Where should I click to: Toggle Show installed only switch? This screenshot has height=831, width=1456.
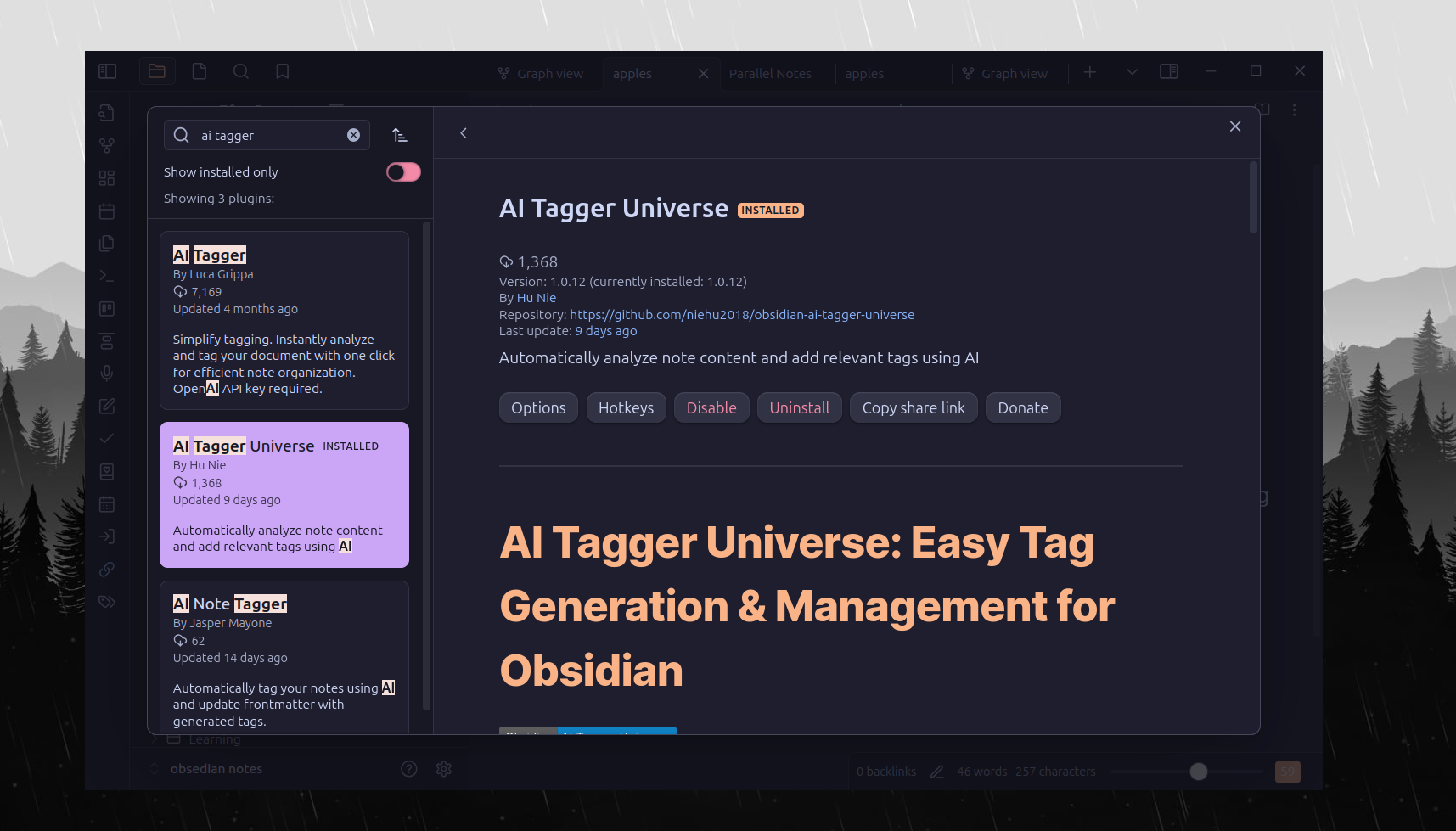click(403, 172)
